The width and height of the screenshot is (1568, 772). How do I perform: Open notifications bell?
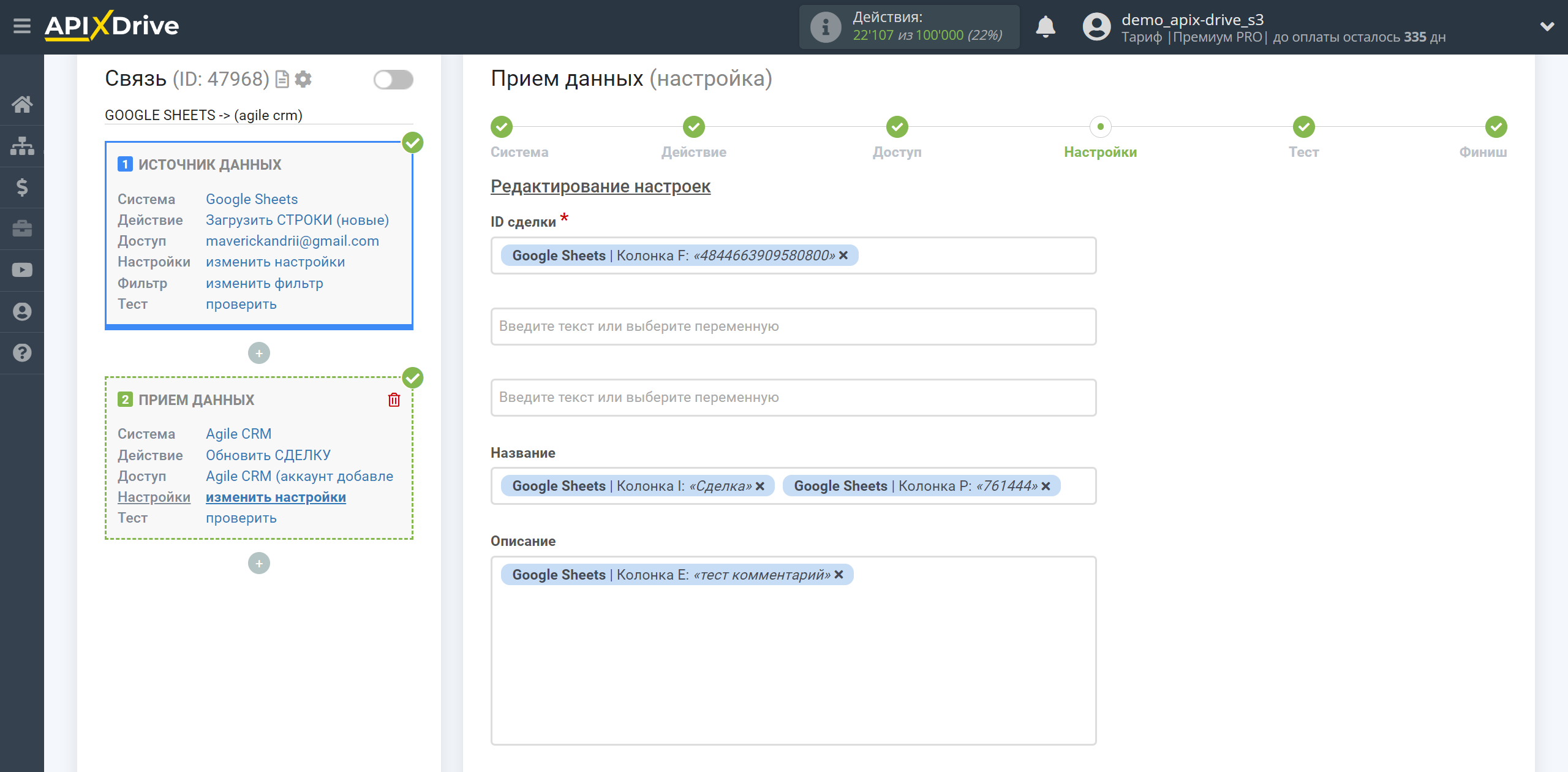pos(1046,27)
